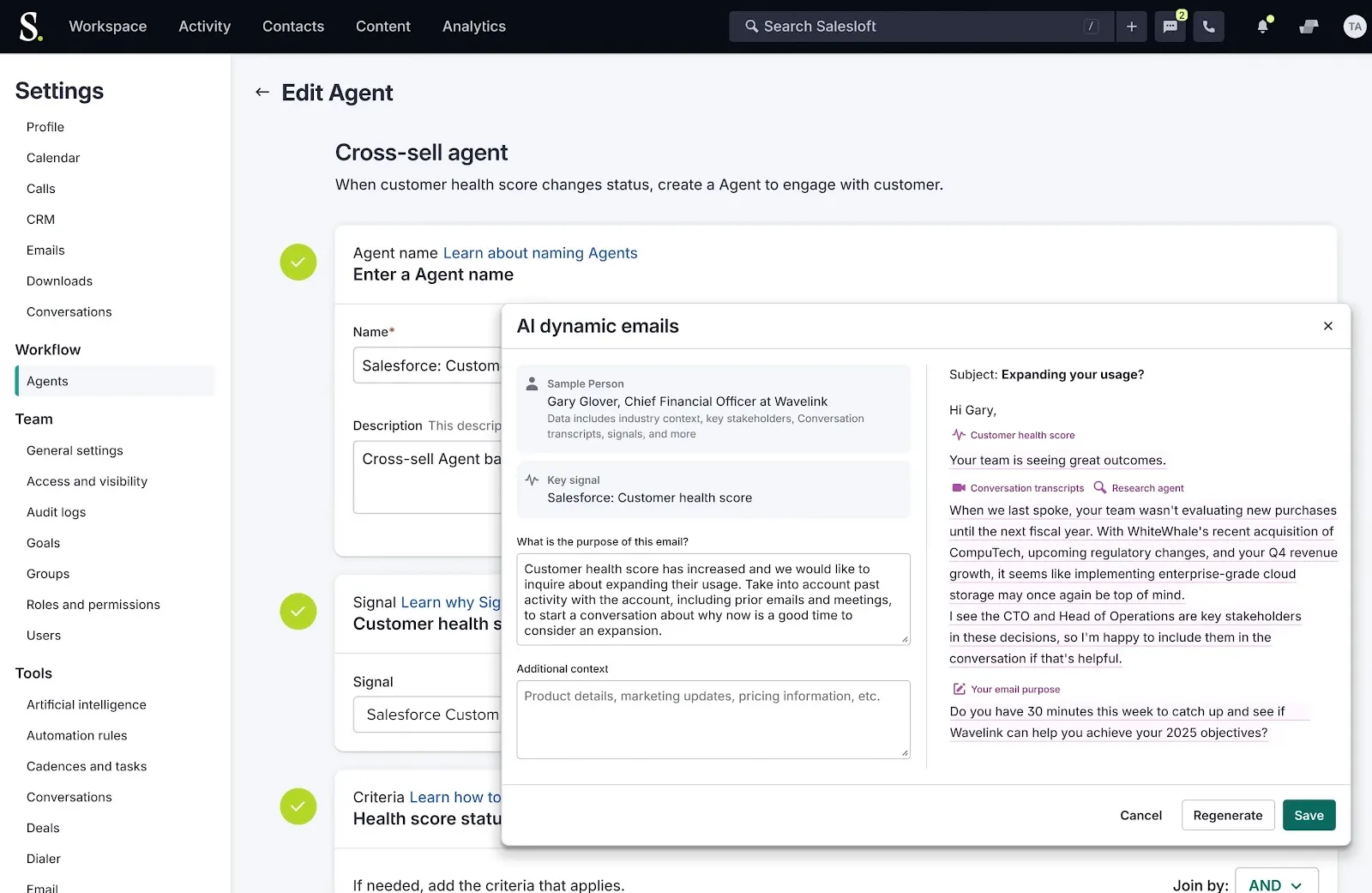Click the Research agent magnifier icon
The height and width of the screenshot is (893, 1372).
click(1100, 487)
